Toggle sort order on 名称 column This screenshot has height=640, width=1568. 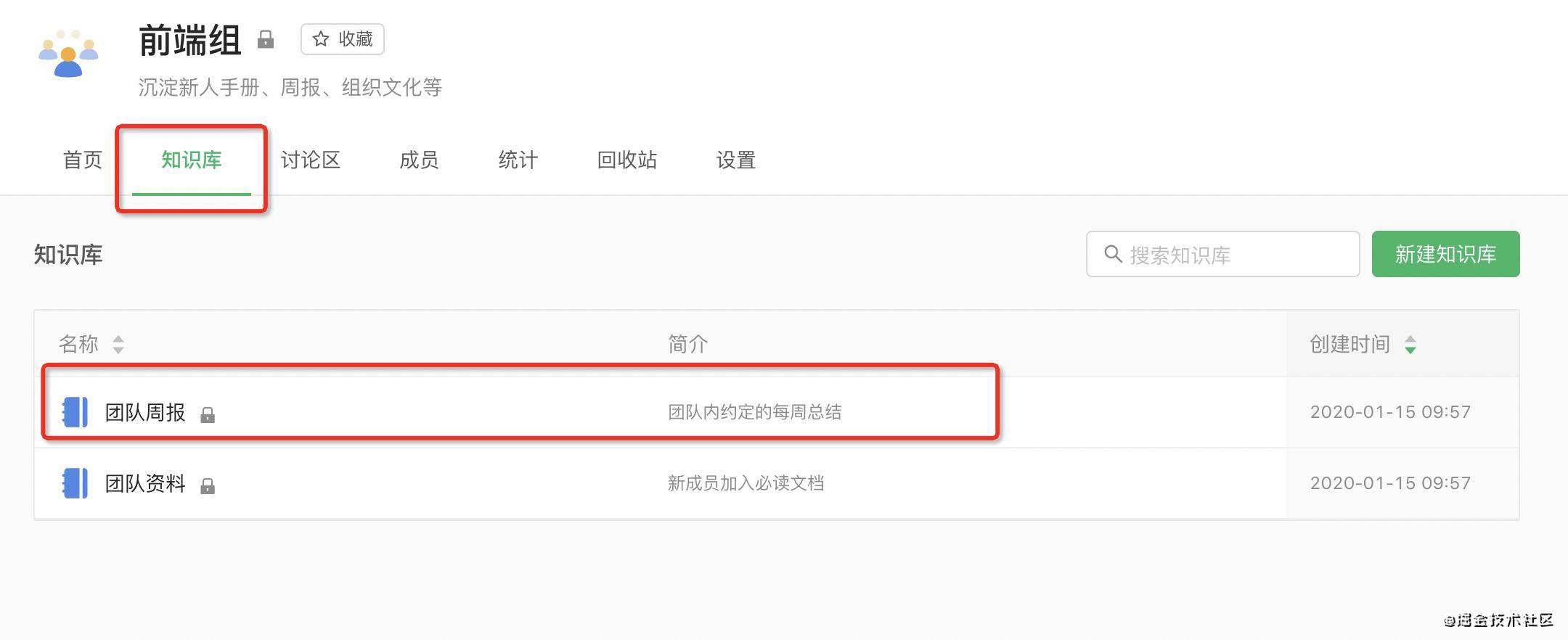118,344
